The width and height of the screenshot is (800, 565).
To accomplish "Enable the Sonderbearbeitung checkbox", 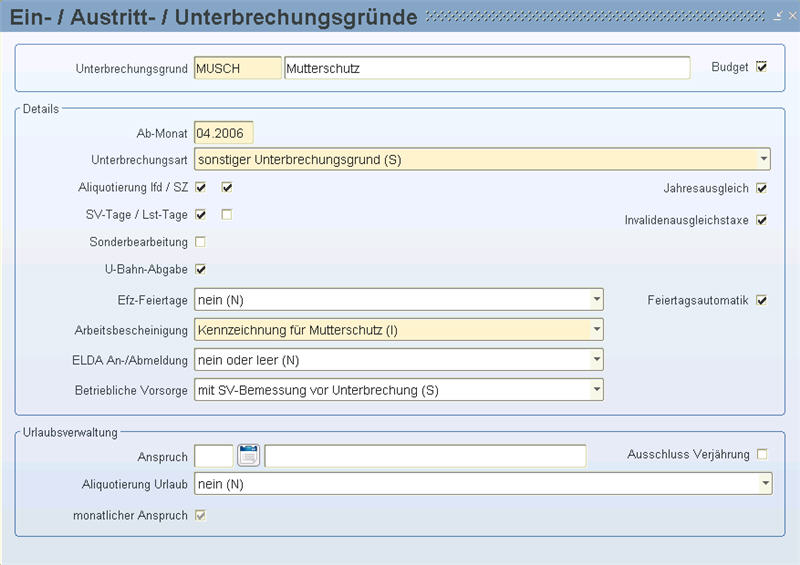I will point(201,242).
